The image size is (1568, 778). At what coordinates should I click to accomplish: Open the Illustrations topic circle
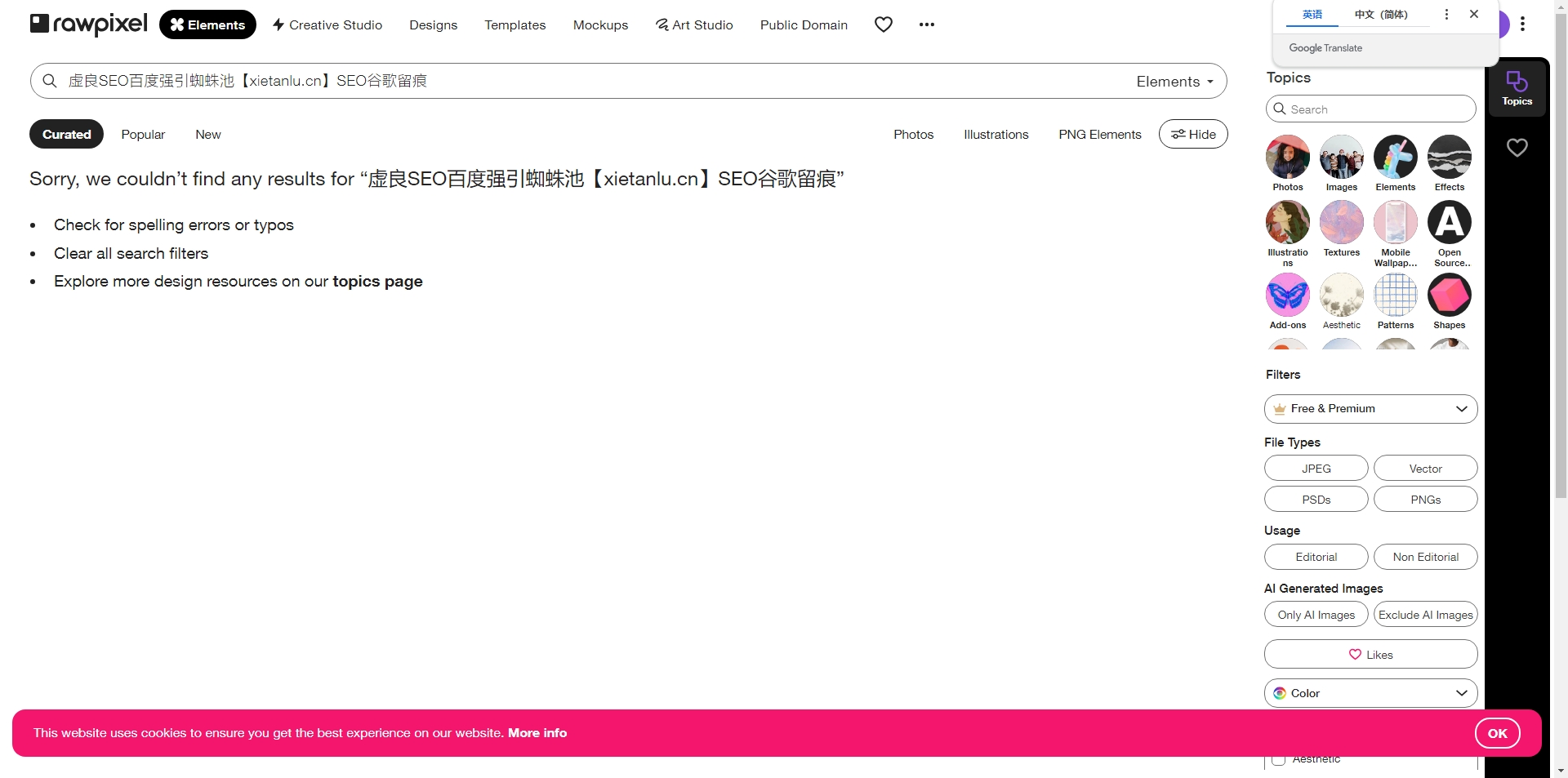[x=1288, y=222]
